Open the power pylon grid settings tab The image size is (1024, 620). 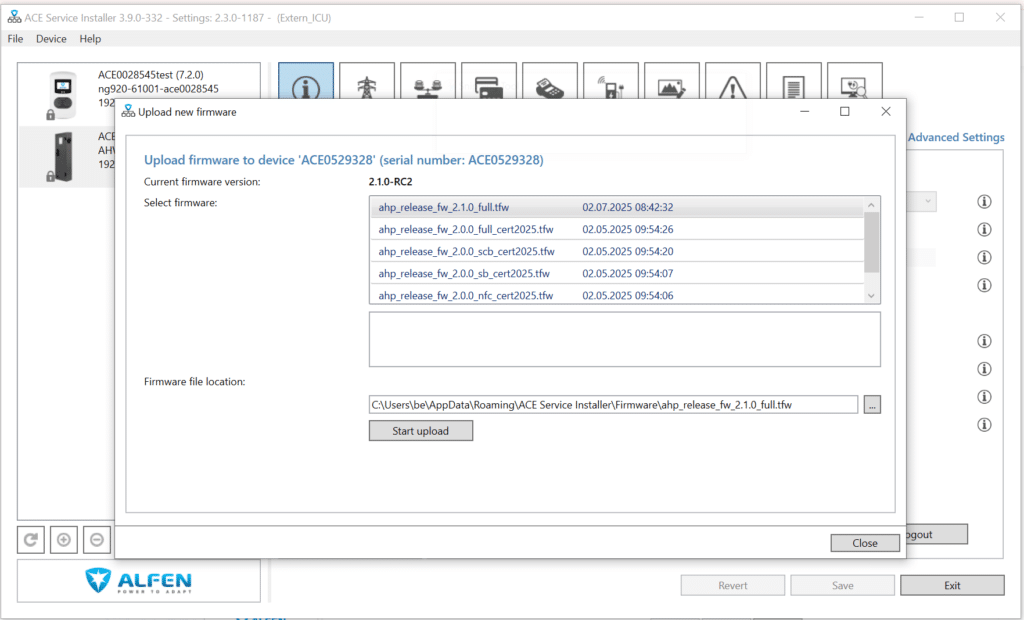click(x=367, y=81)
